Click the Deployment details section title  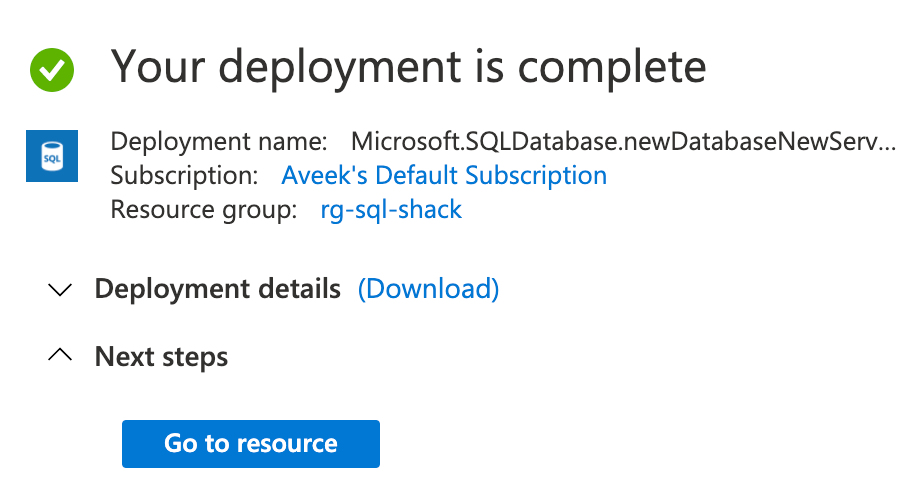[217, 289]
